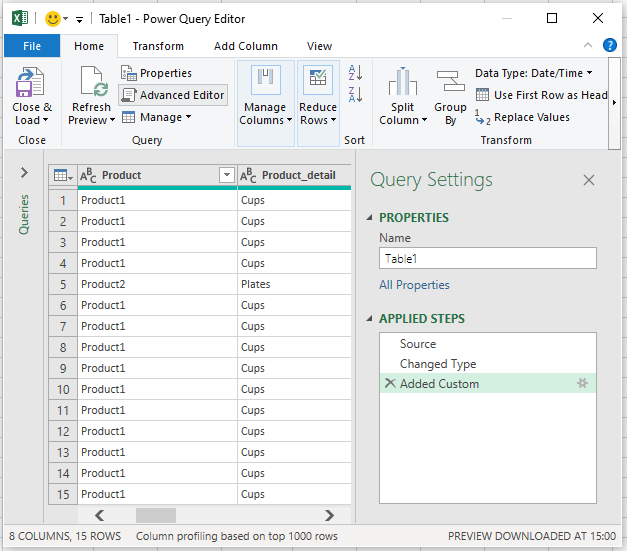Screen dimensions: 627x551
Task: Click the Refresh Preview icon
Action: (x=91, y=84)
